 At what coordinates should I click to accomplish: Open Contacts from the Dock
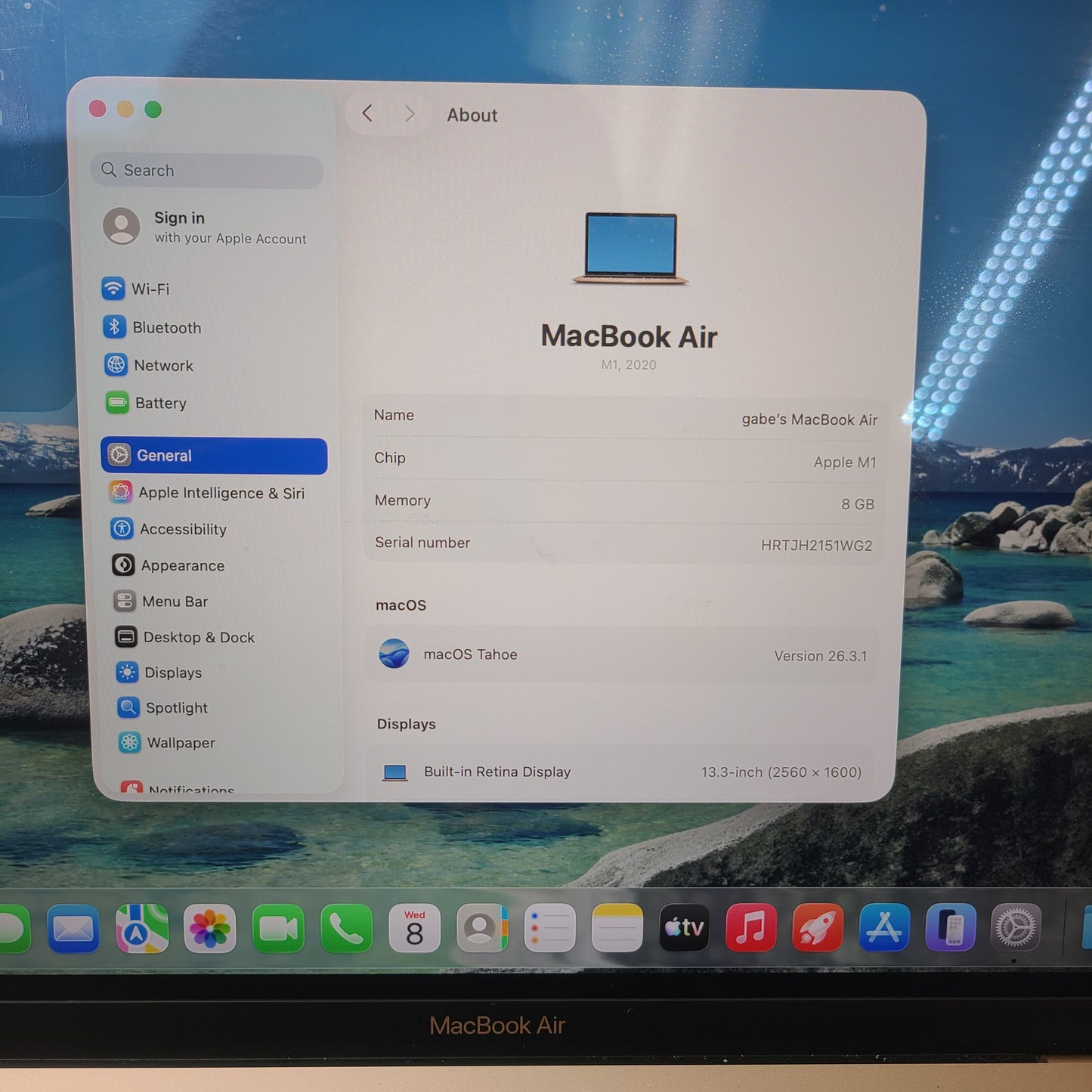point(482,928)
